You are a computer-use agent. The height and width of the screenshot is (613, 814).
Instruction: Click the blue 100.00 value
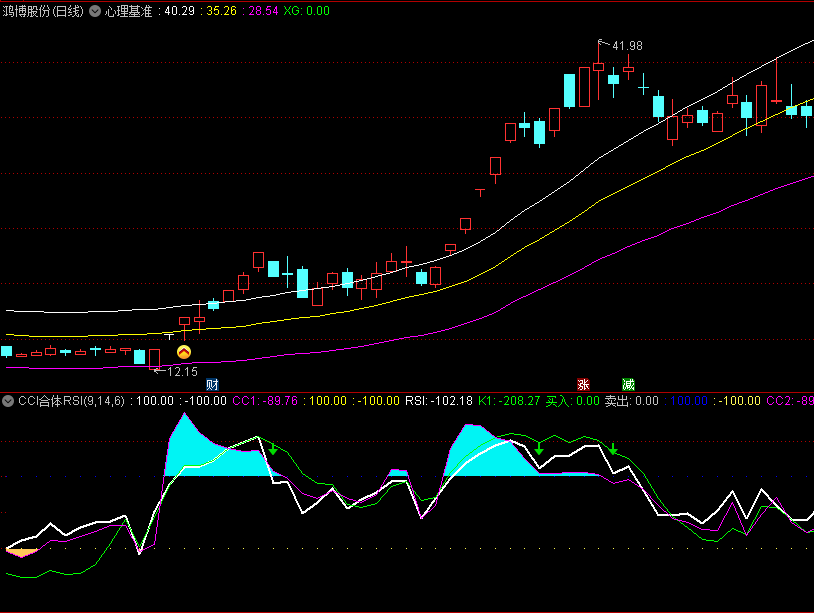(x=689, y=401)
